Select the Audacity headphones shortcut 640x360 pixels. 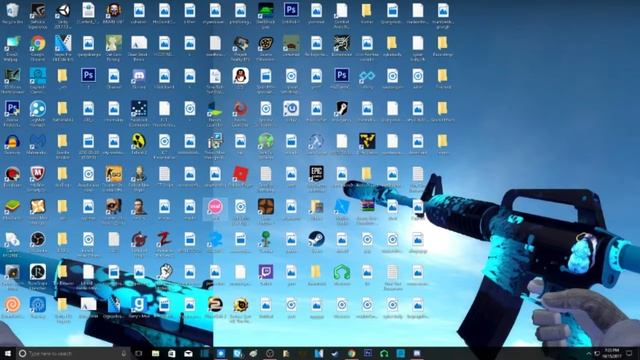coord(12,142)
